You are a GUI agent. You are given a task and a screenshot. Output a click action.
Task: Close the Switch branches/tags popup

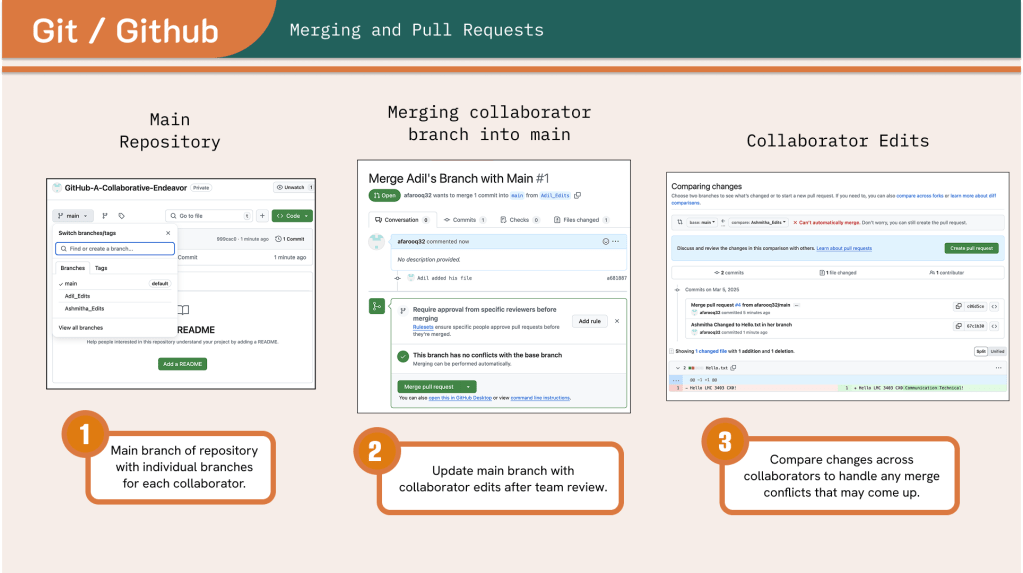[168, 233]
